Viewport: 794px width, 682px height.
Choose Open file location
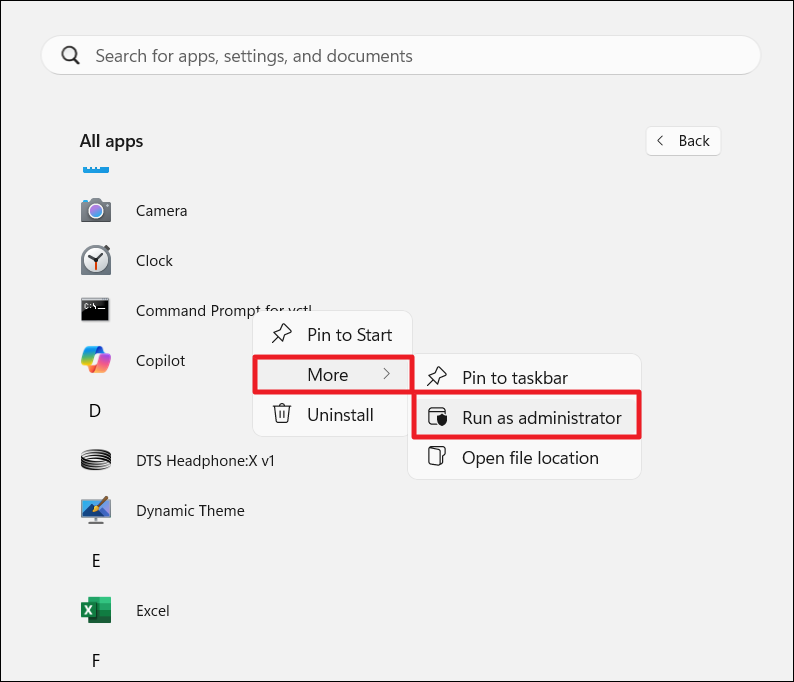point(529,458)
